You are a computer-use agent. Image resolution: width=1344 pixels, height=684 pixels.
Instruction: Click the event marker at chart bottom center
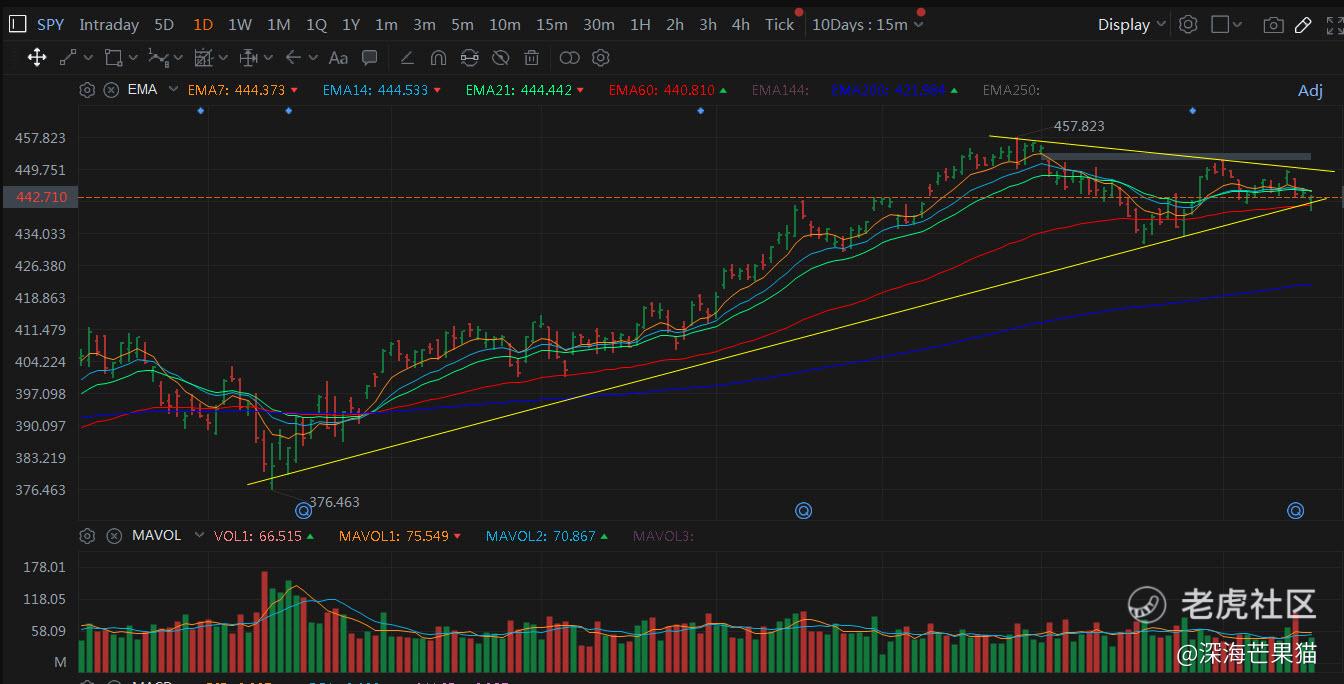[x=803, y=511]
